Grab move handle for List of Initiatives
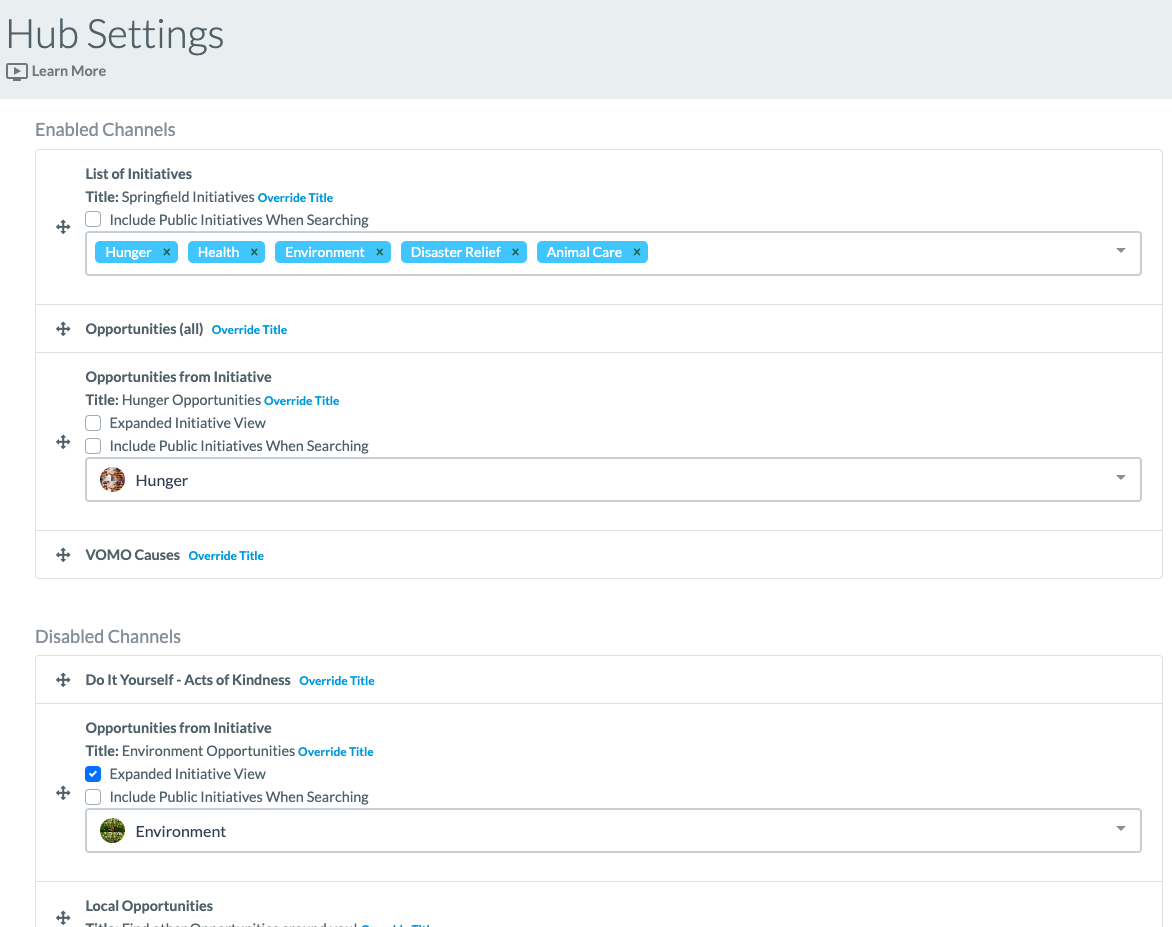The height and width of the screenshot is (927, 1172). [64, 227]
